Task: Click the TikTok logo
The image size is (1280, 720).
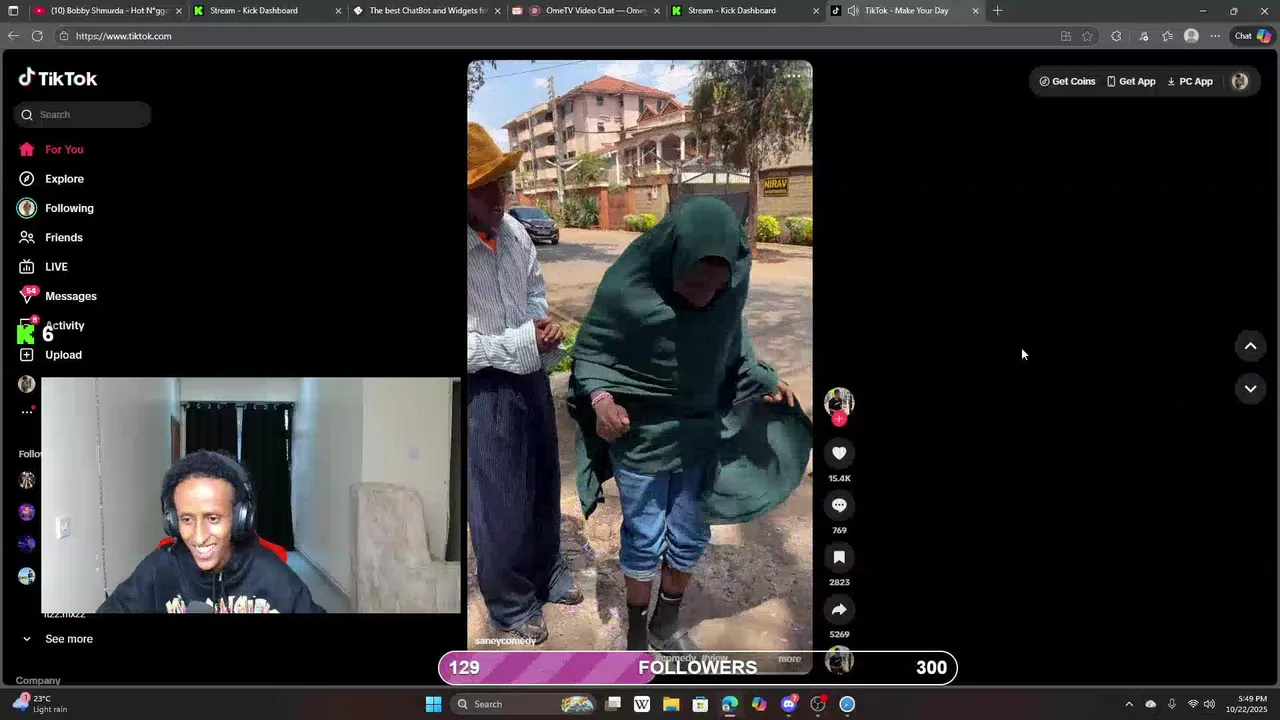Action: (x=58, y=78)
